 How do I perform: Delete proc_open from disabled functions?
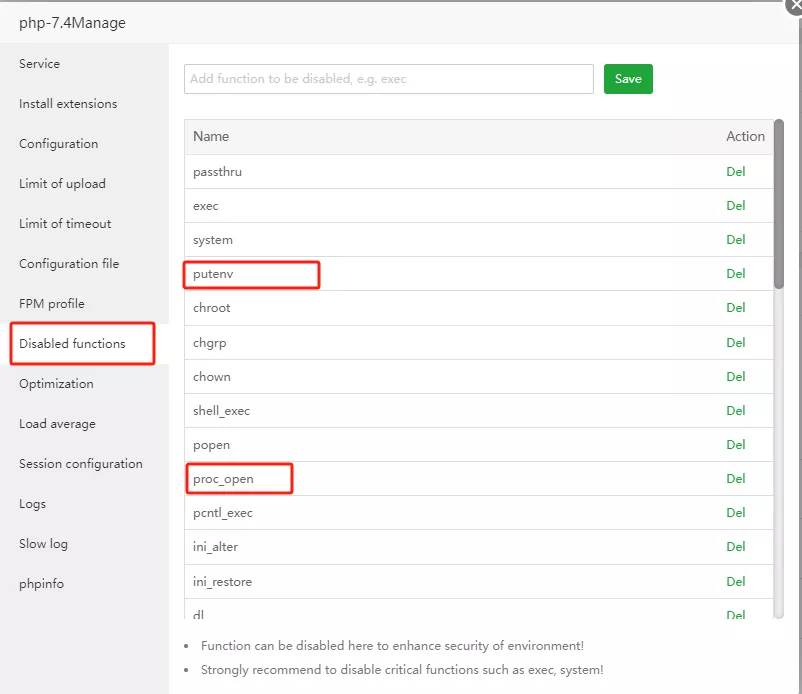(736, 479)
